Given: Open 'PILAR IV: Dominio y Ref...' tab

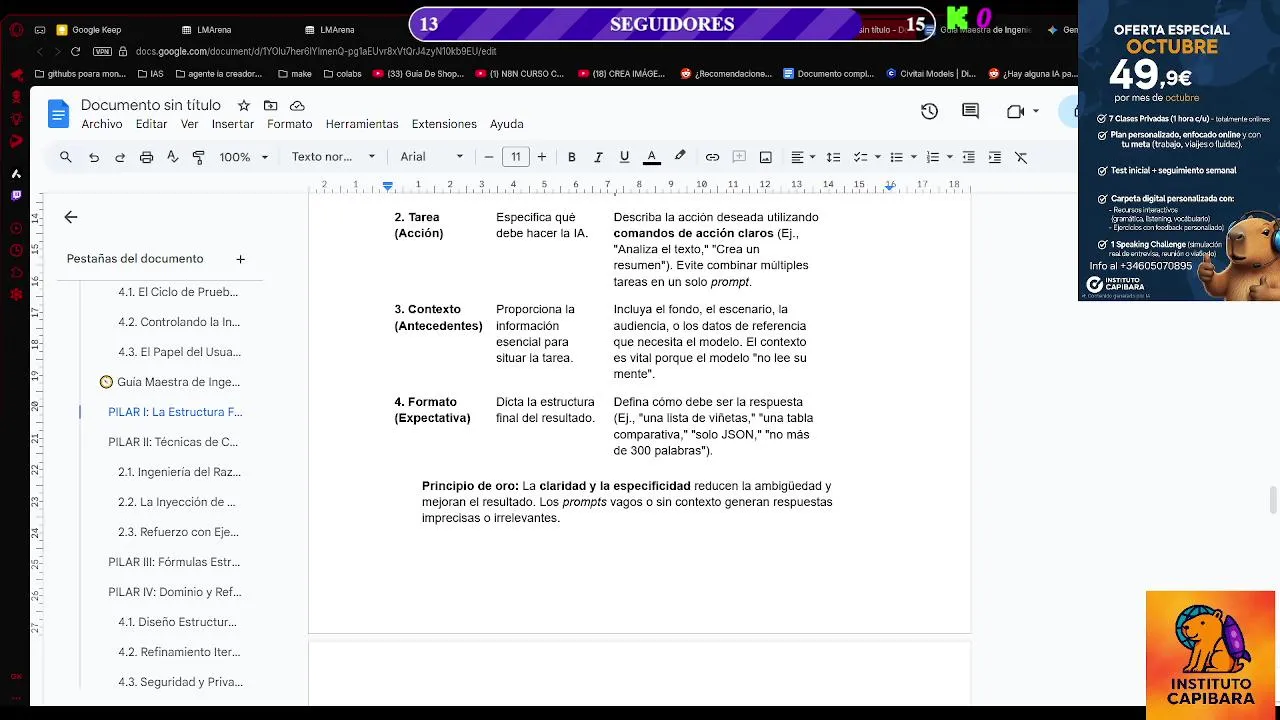Looking at the screenshot, I should 175,592.
